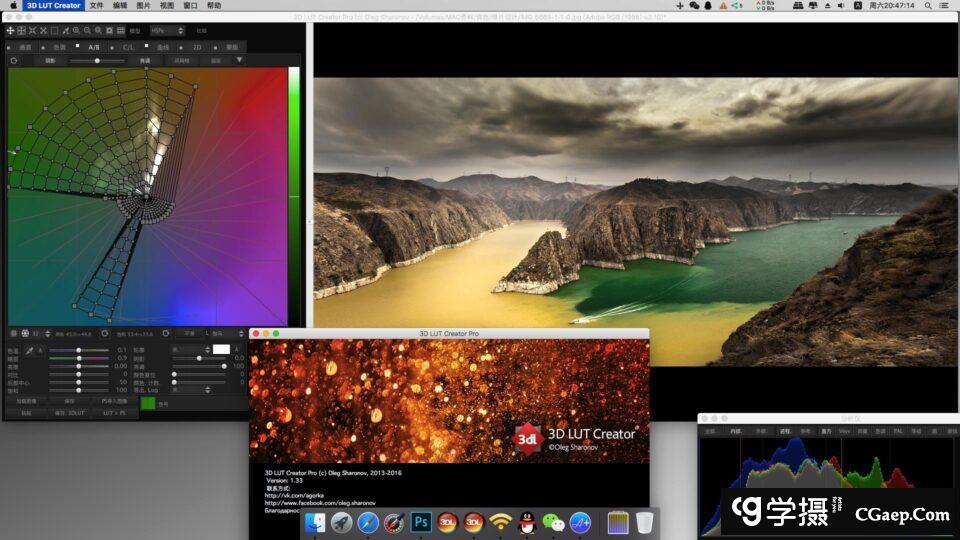Viewport: 960px width, 540px height.
Task: Click the rectangle selection tool icon
Action: [54, 31]
